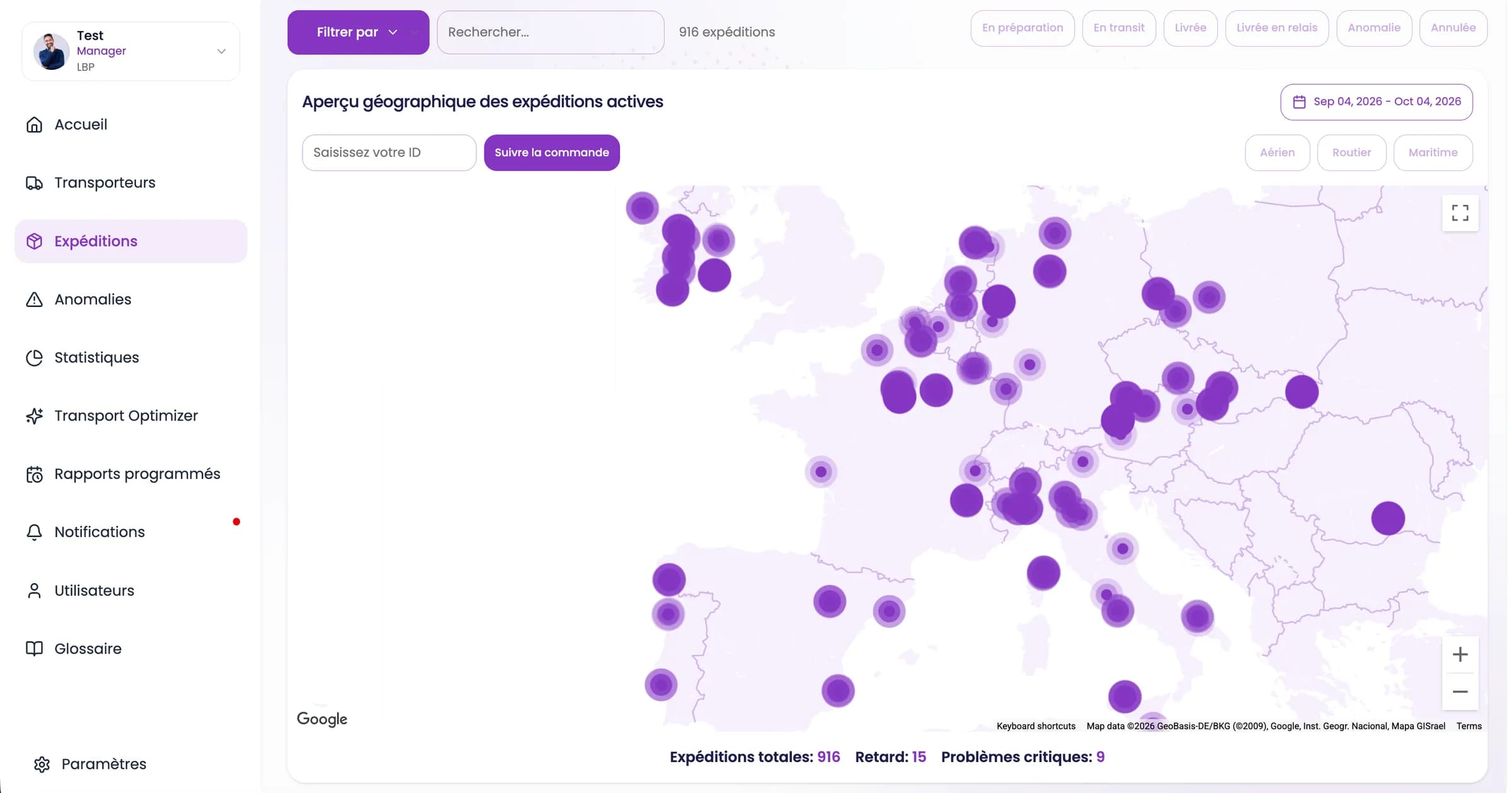Enable the Routier transport mode filter
This screenshot has height=793, width=1512.
click(1351, 153)
